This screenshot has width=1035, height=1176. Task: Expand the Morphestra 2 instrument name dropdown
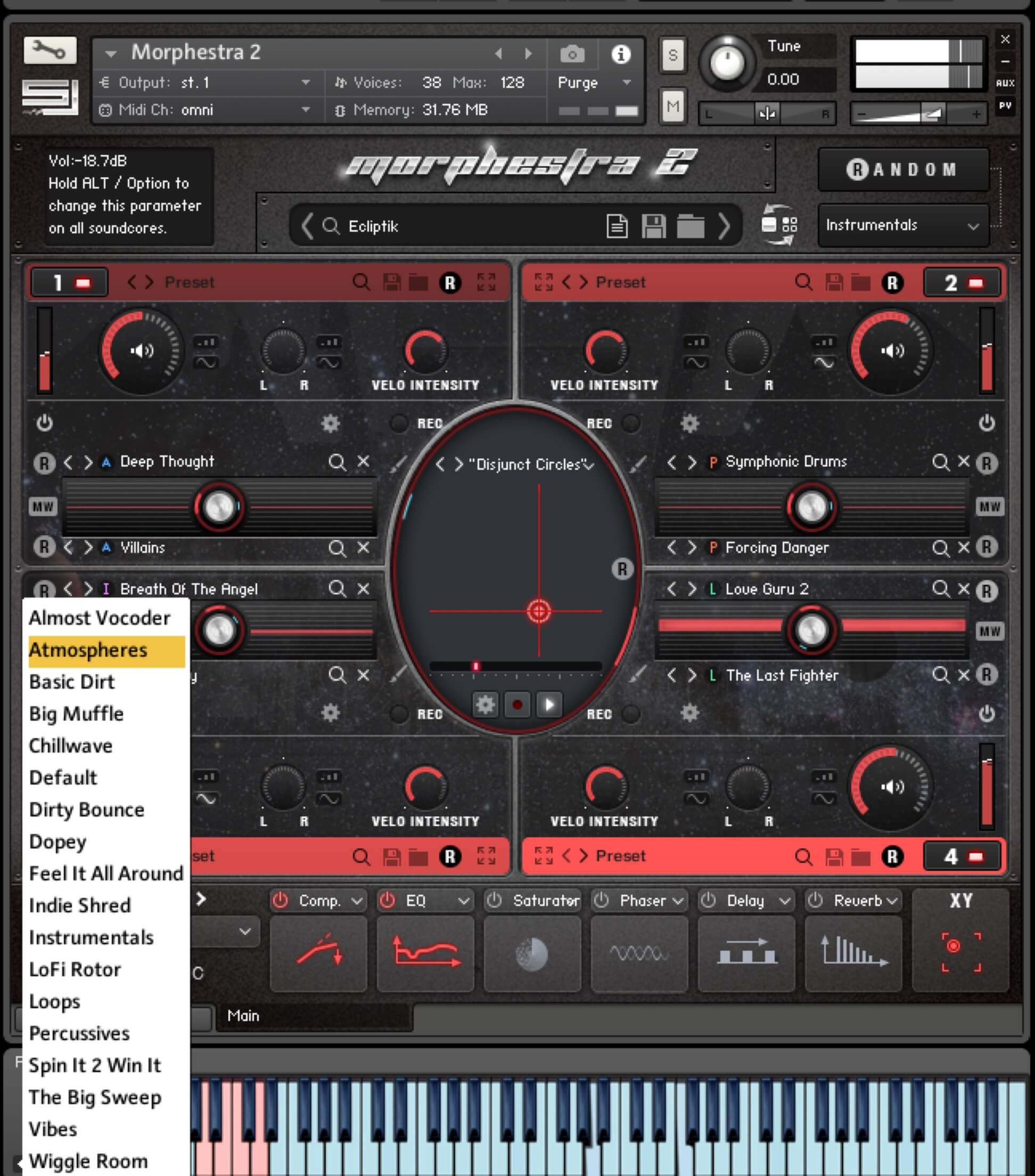click(x=111, y=54)
